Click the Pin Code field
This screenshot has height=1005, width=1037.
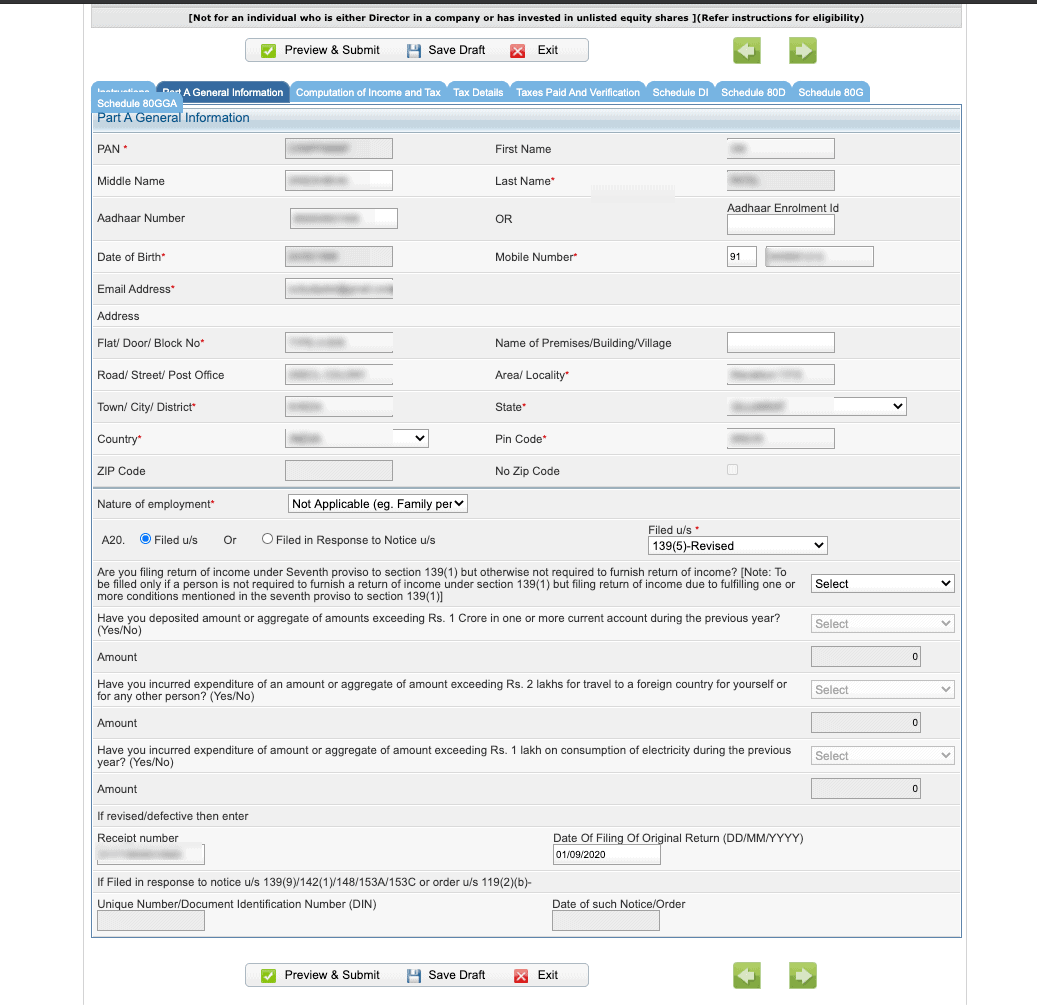point(780,438)
